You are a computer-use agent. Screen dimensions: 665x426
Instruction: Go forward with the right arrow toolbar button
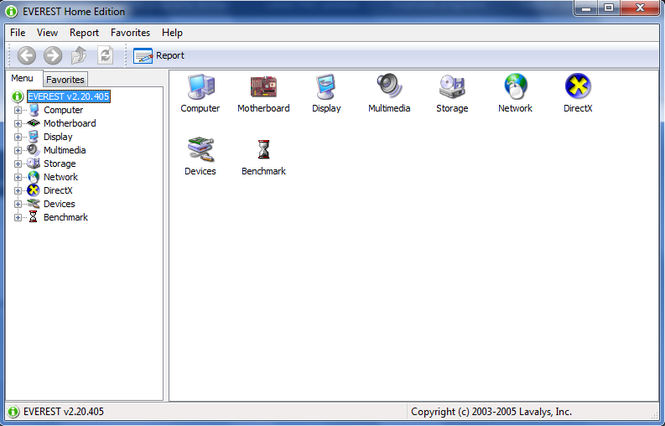[53, 56]
